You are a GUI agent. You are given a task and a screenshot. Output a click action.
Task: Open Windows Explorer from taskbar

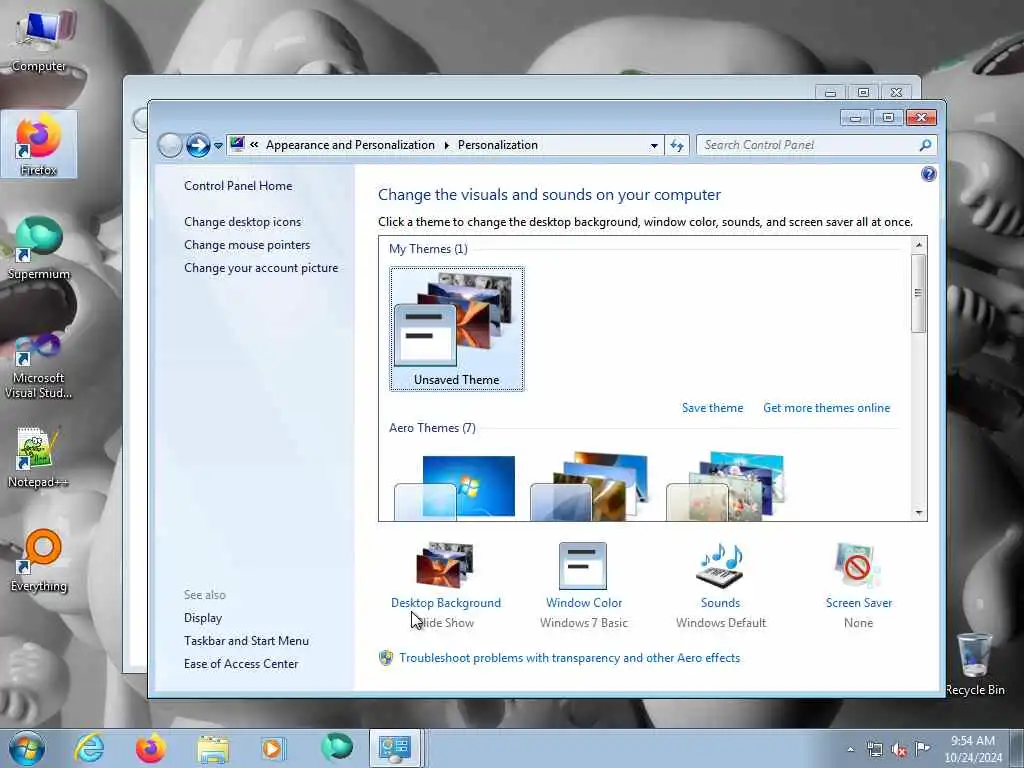coord(212,749)
